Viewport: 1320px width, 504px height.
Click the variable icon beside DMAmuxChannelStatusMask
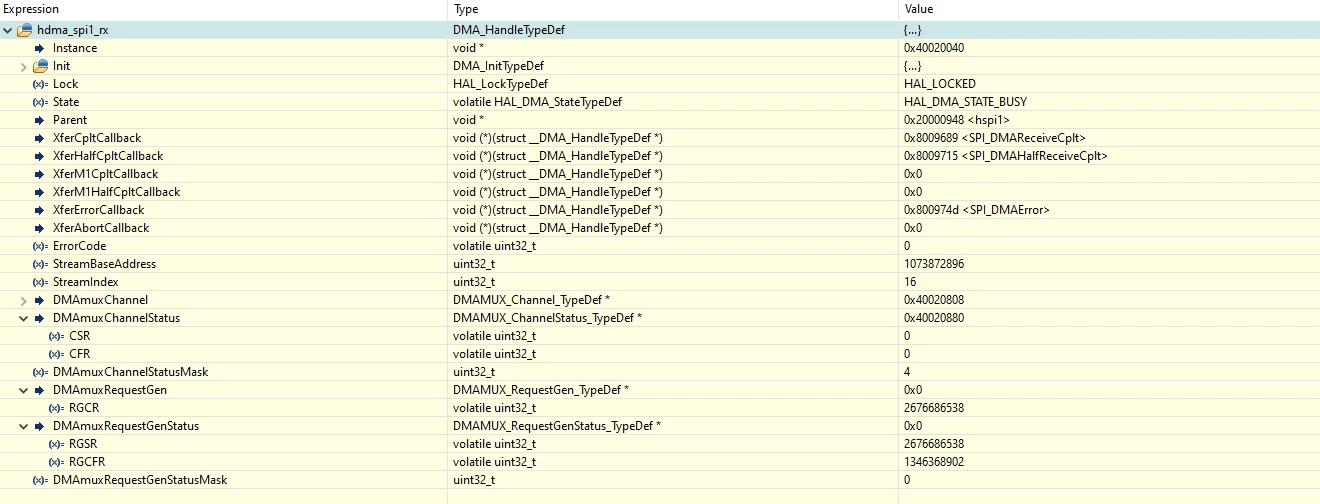tap(40, 372)
